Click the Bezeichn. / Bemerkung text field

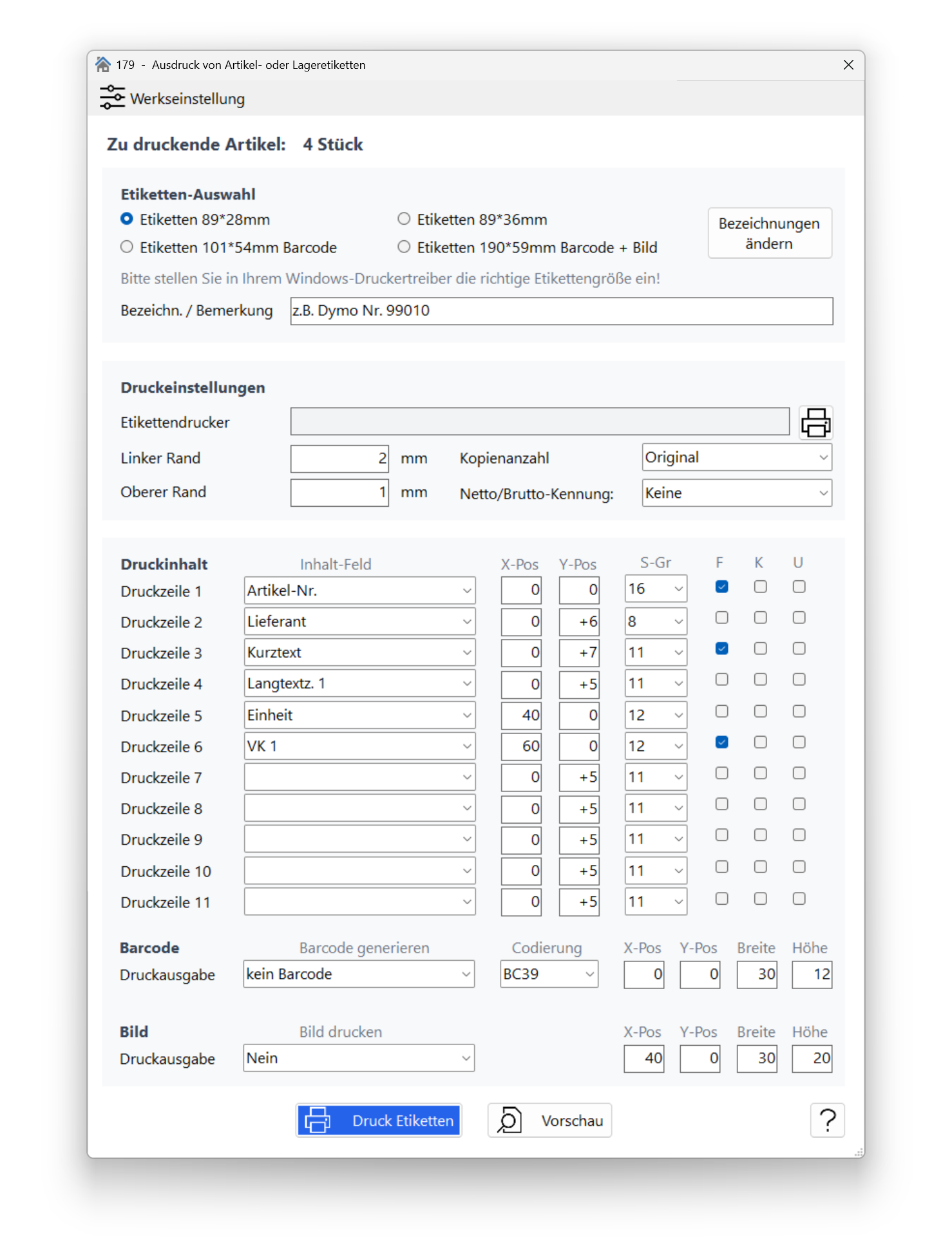562,311
